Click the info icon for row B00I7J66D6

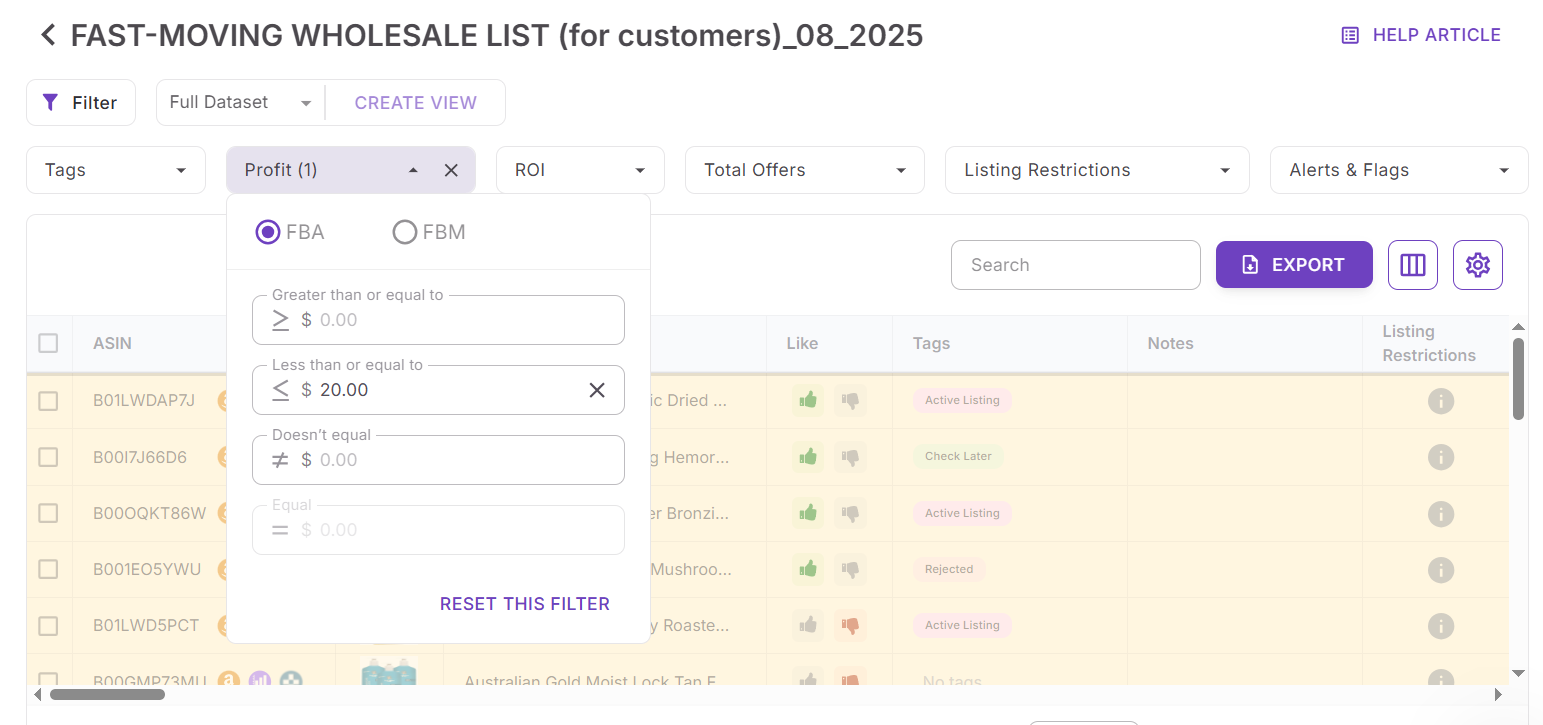click(1440, 457)
